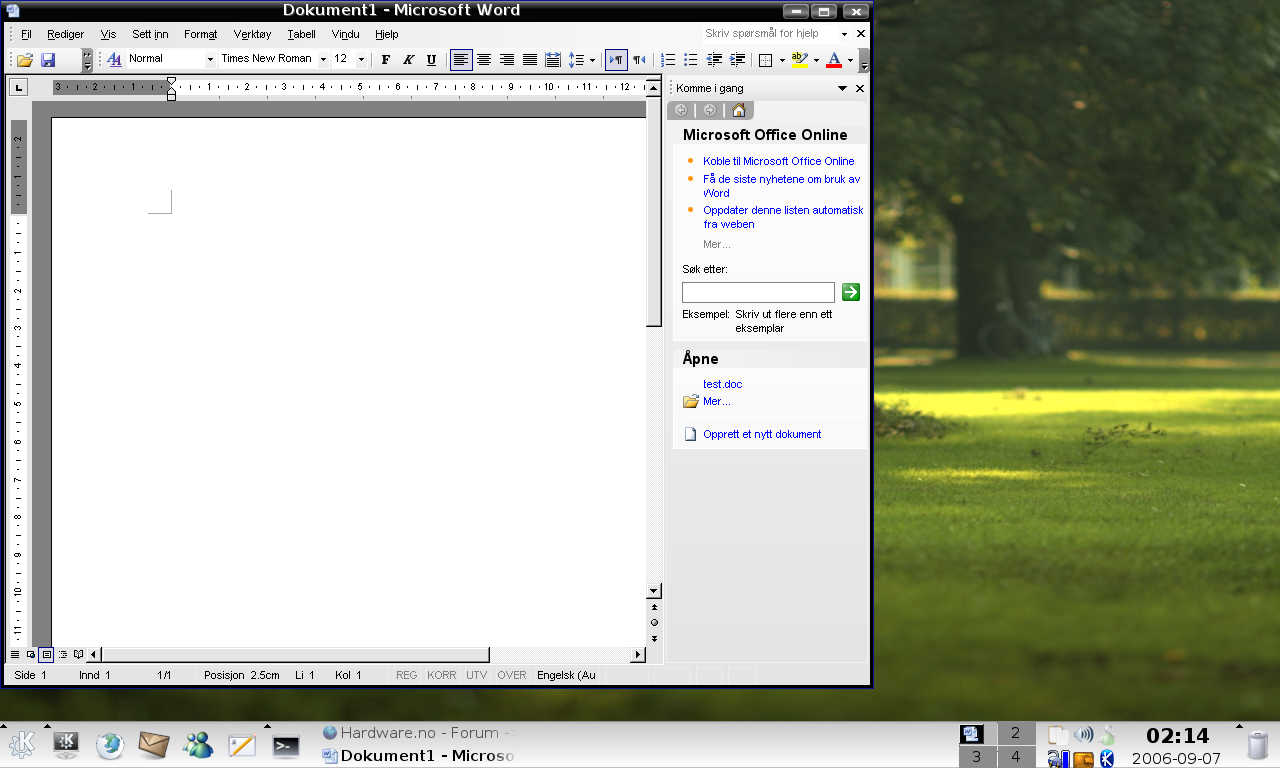Open the Verktøy menu
Screen dimensions: 1280x768
pyautogui.click(x=252, y=34)
